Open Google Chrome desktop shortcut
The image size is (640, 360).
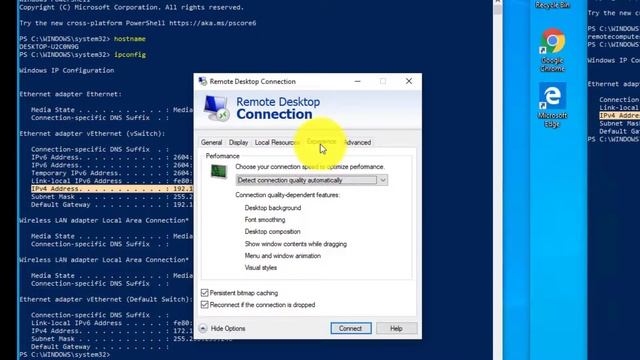(553, 50)
